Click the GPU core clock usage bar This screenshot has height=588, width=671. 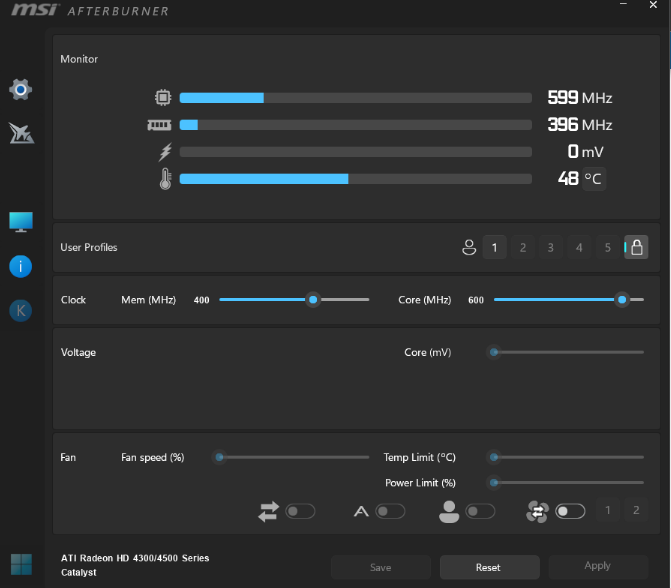(356, 98)
